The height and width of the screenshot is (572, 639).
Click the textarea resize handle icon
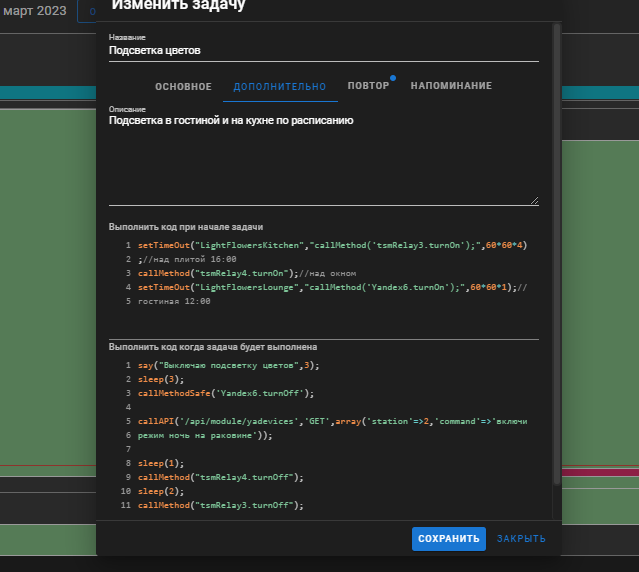(x=534, y=200)
